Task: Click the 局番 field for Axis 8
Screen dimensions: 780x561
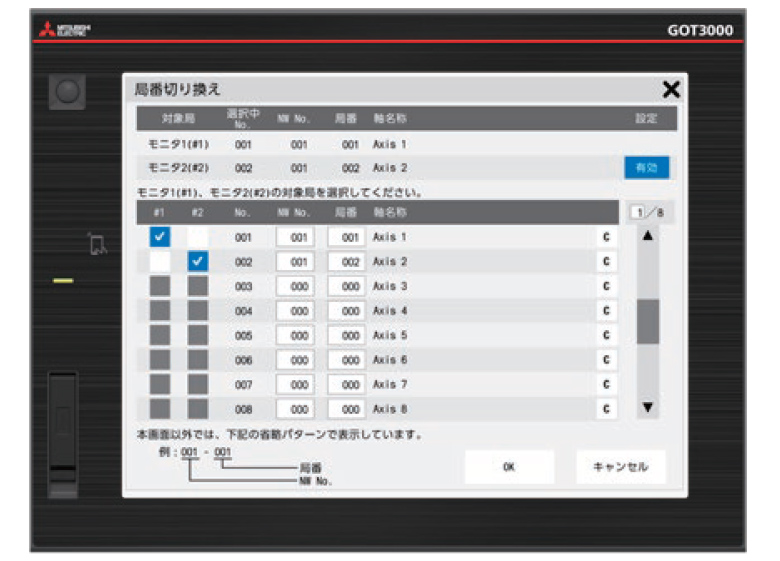Action: point(347,409)
